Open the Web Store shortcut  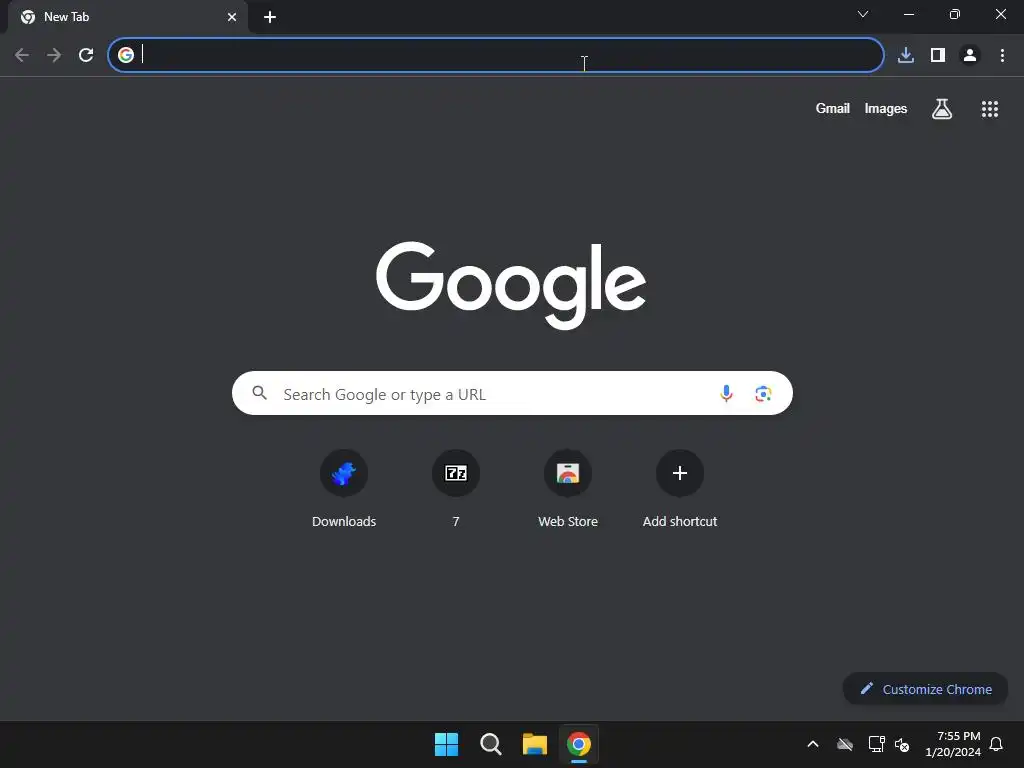(x=568, y=490)
